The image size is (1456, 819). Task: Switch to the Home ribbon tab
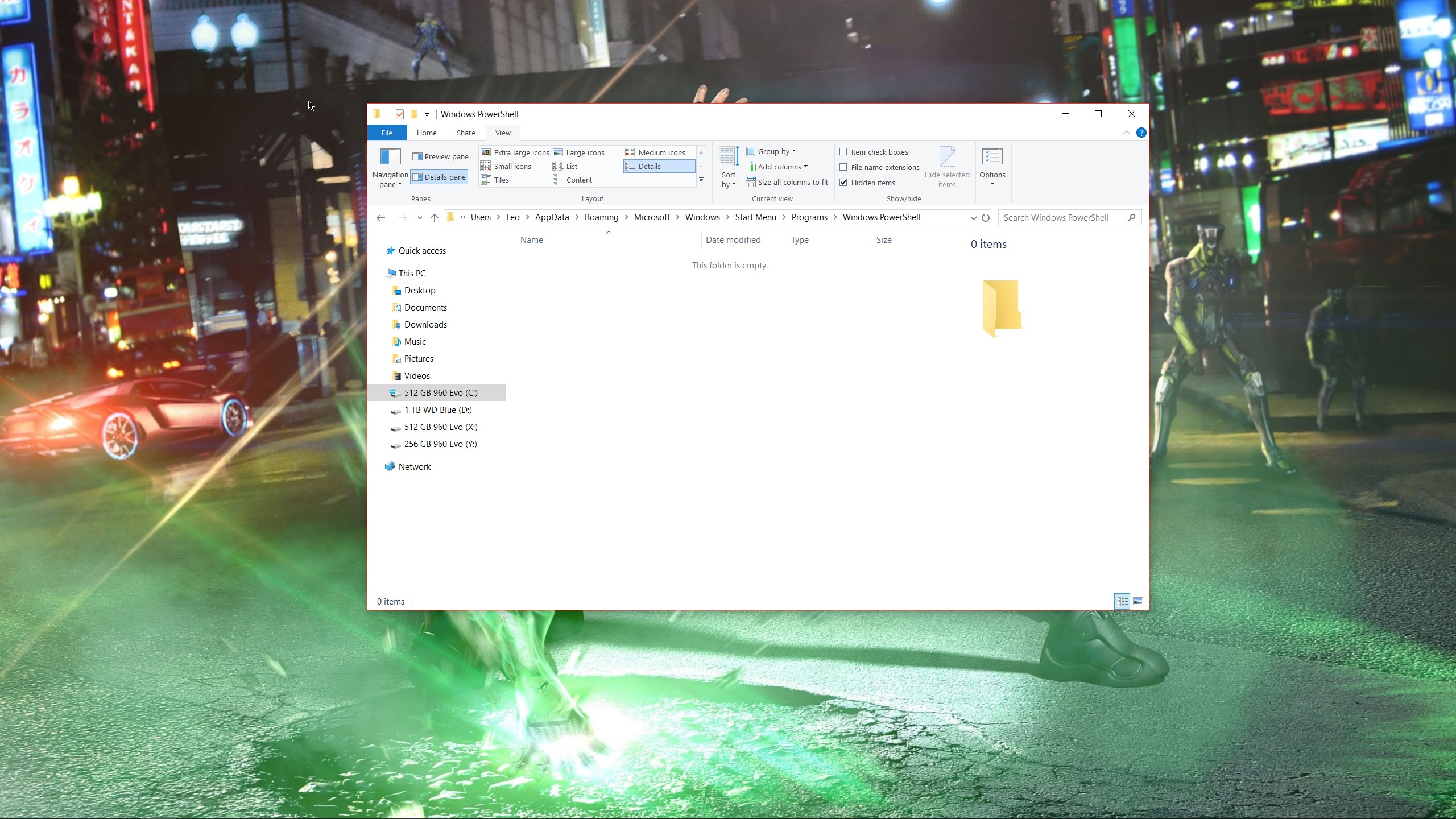(x=427, y=133)
